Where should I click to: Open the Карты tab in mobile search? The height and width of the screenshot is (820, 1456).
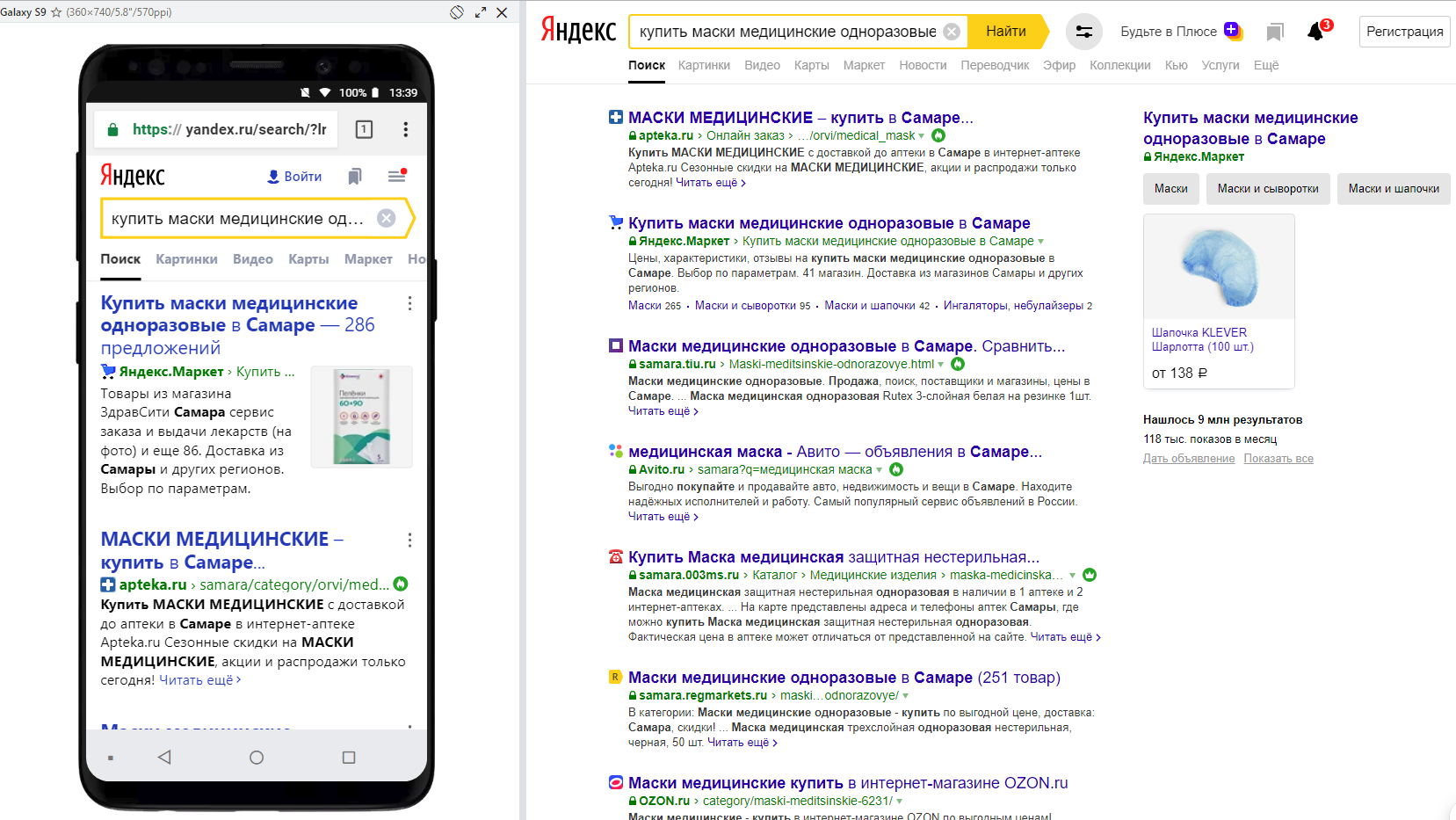coord(308,259)
